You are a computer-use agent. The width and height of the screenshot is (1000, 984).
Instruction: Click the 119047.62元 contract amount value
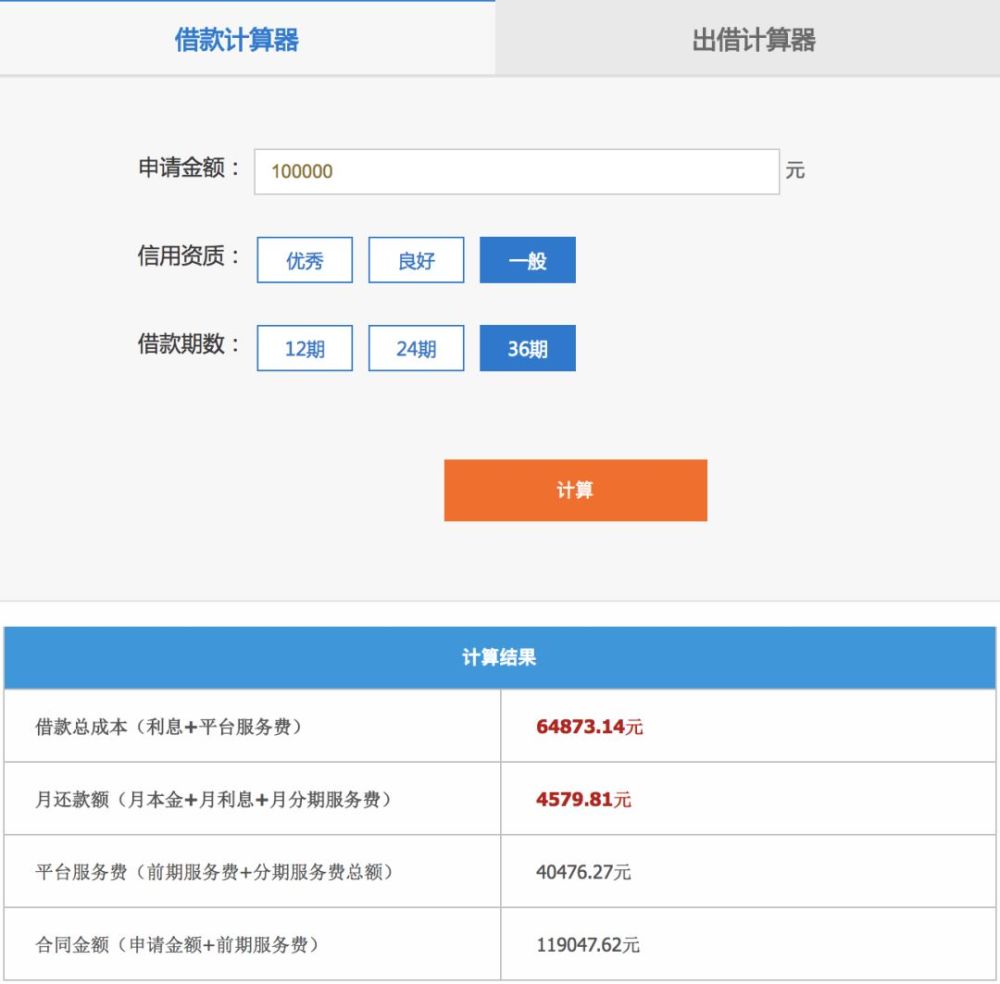pyautogui.click(x=587, y=944)
